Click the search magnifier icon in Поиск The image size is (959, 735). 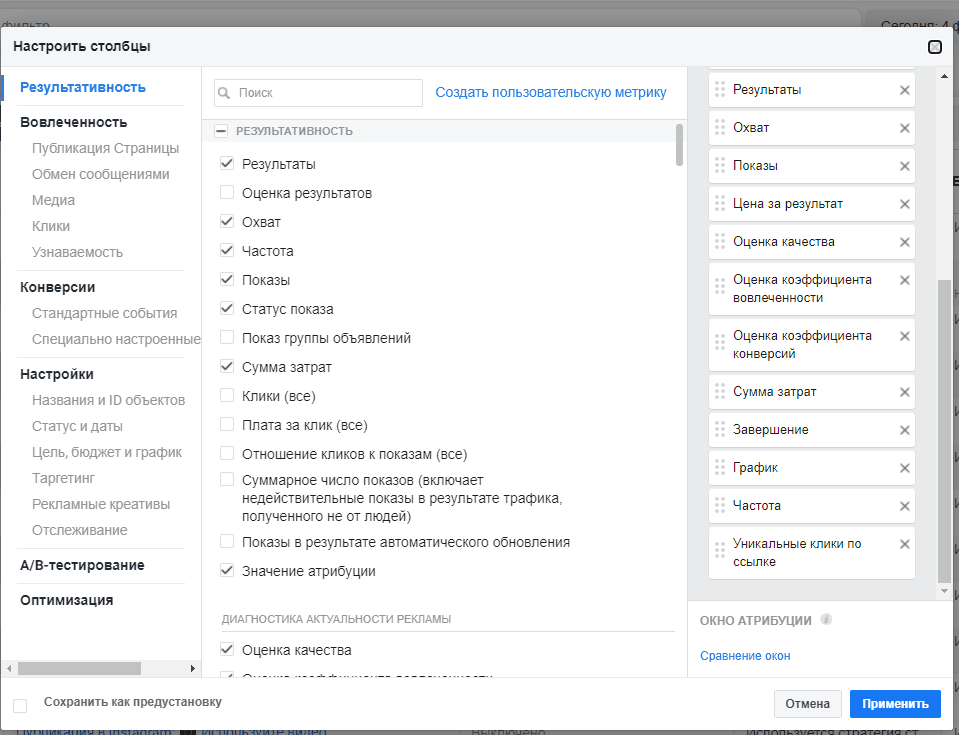pyautogui.click(x=224, y=93)
